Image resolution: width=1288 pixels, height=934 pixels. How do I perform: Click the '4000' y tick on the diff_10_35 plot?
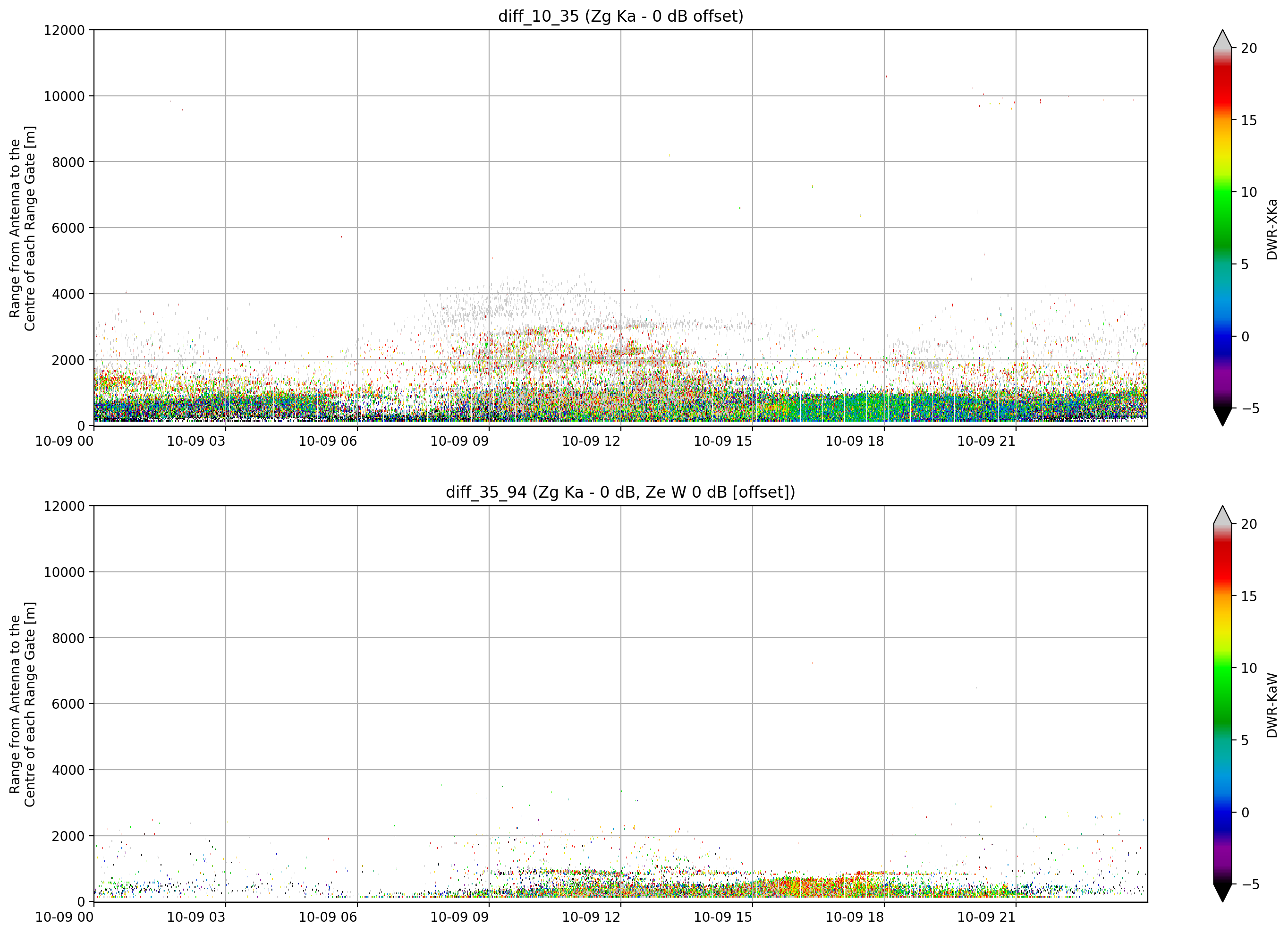tap(68, 294)
